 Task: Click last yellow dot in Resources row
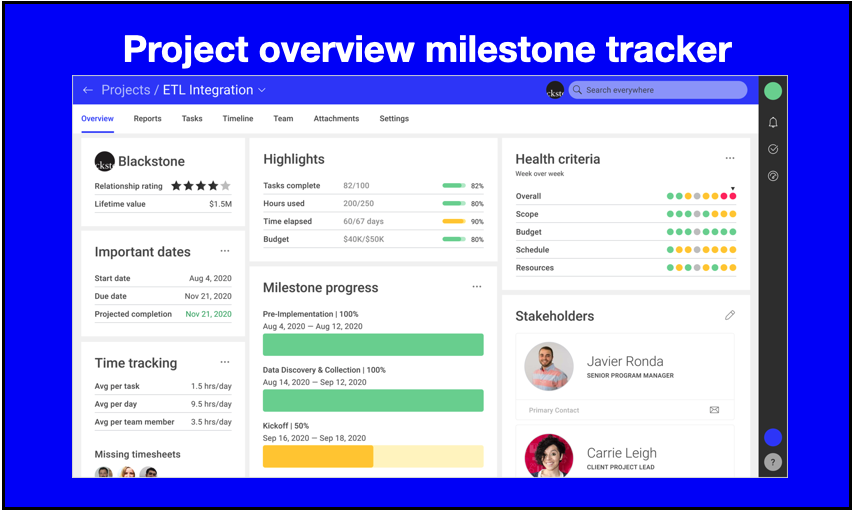[733, 267]
